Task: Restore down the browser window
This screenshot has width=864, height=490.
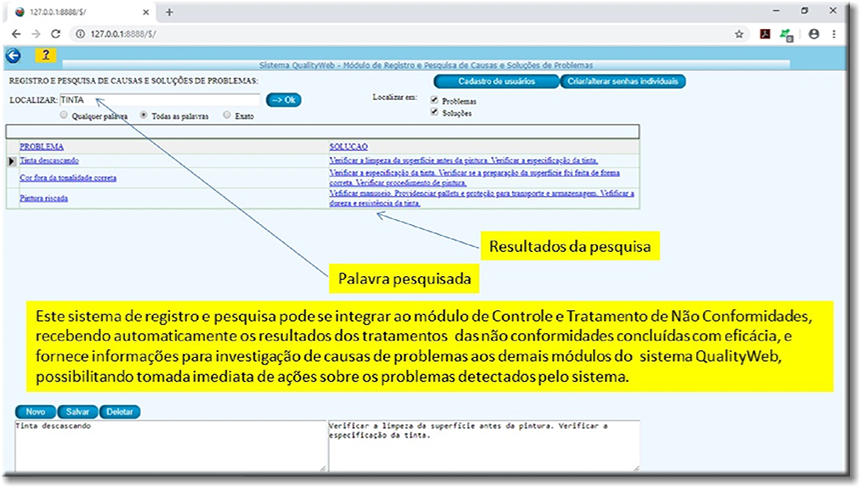Action: point(804,11)
